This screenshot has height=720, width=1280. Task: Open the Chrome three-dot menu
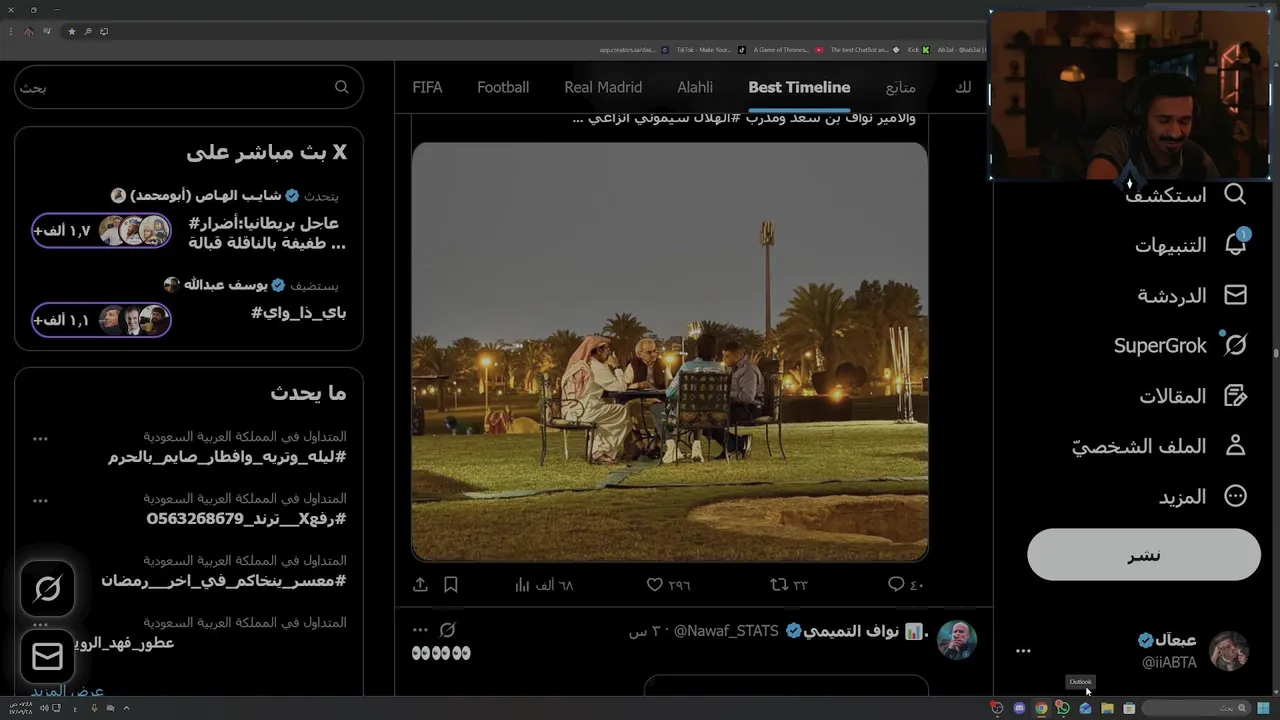click(x=12, y=31)
